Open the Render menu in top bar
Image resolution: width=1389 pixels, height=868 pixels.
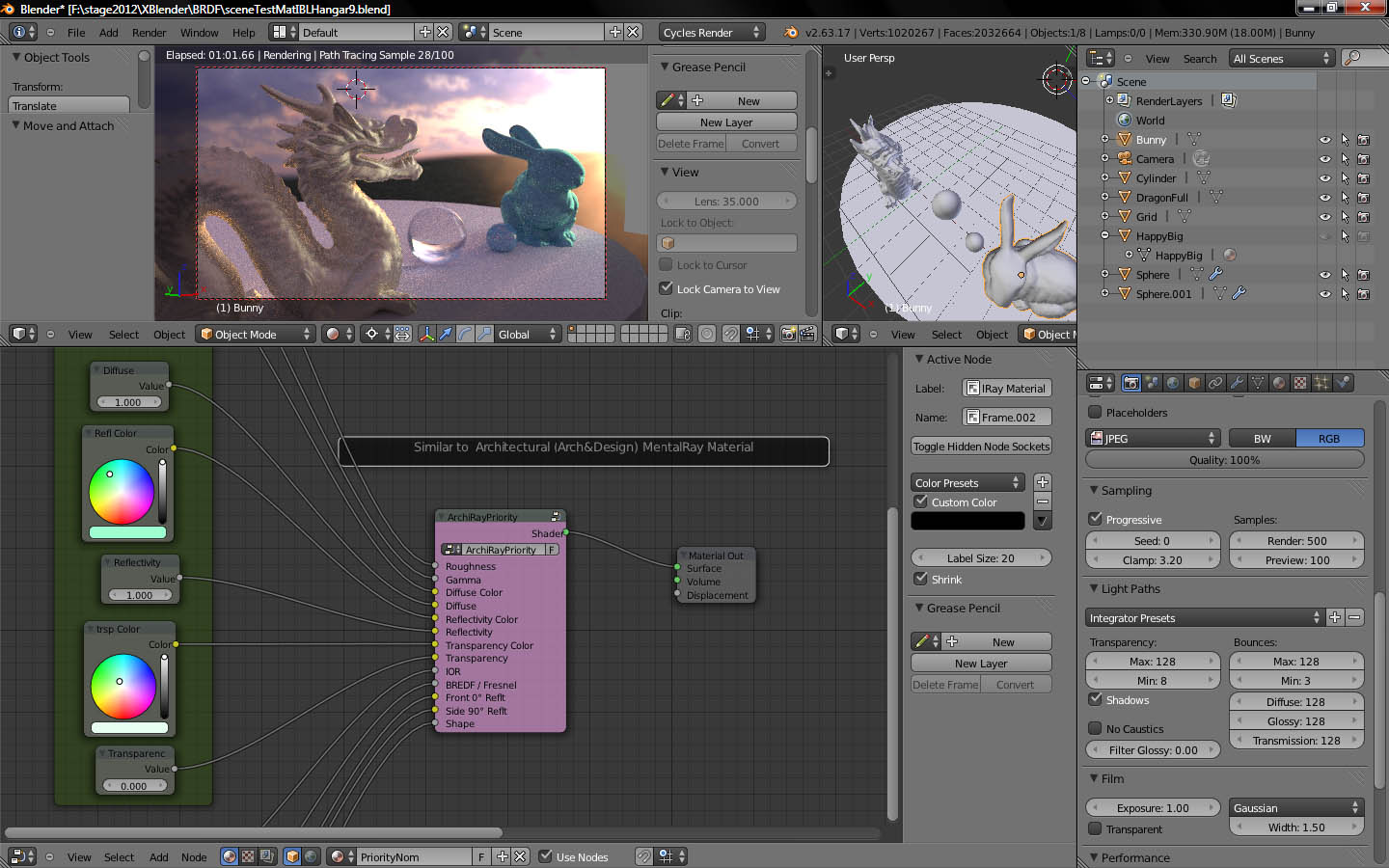[149, 32]
